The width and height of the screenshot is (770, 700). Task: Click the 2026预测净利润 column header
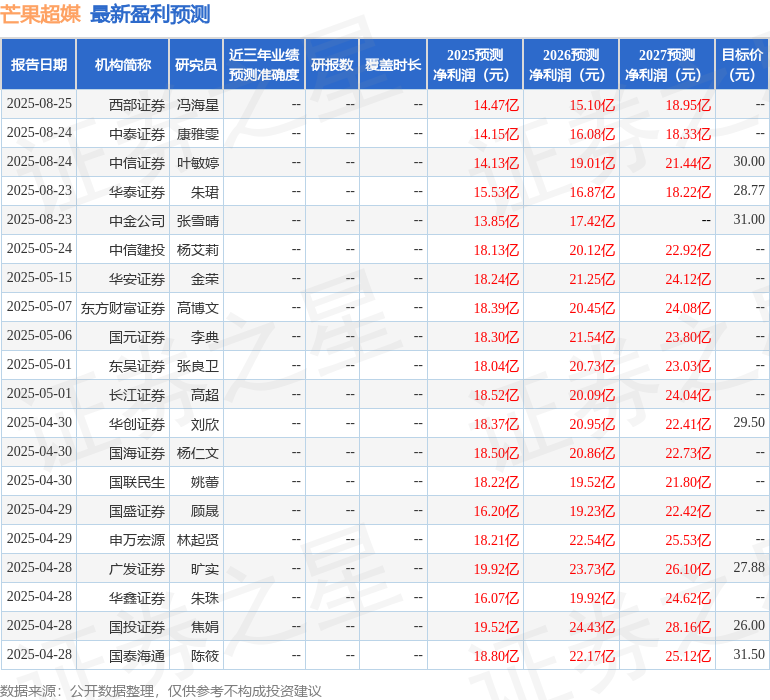pos(571,65)
